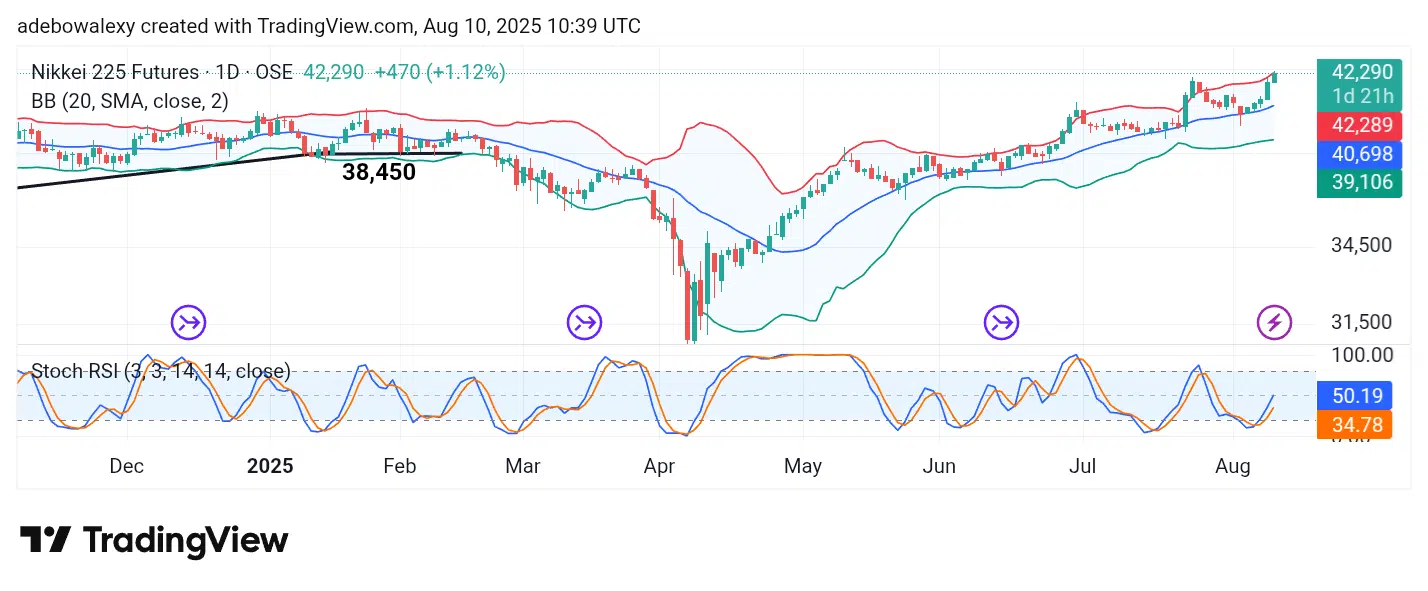The image size is (1428, 591).
Task: Click the blue 40,698 basis value tag
Action: (x=1362, y=154)
